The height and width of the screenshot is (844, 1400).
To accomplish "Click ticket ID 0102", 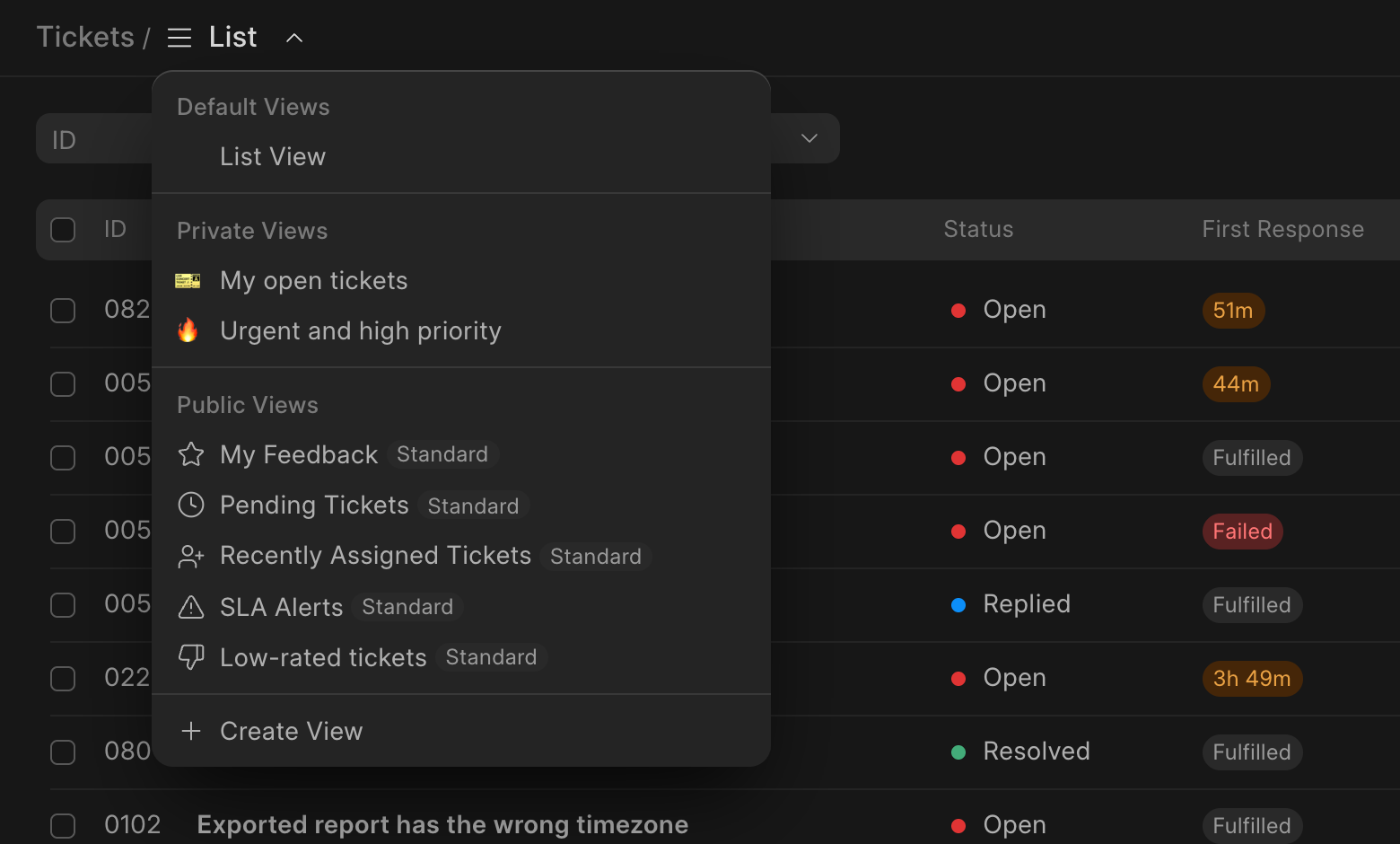I will pyautogui.click(x=133, y=825).
